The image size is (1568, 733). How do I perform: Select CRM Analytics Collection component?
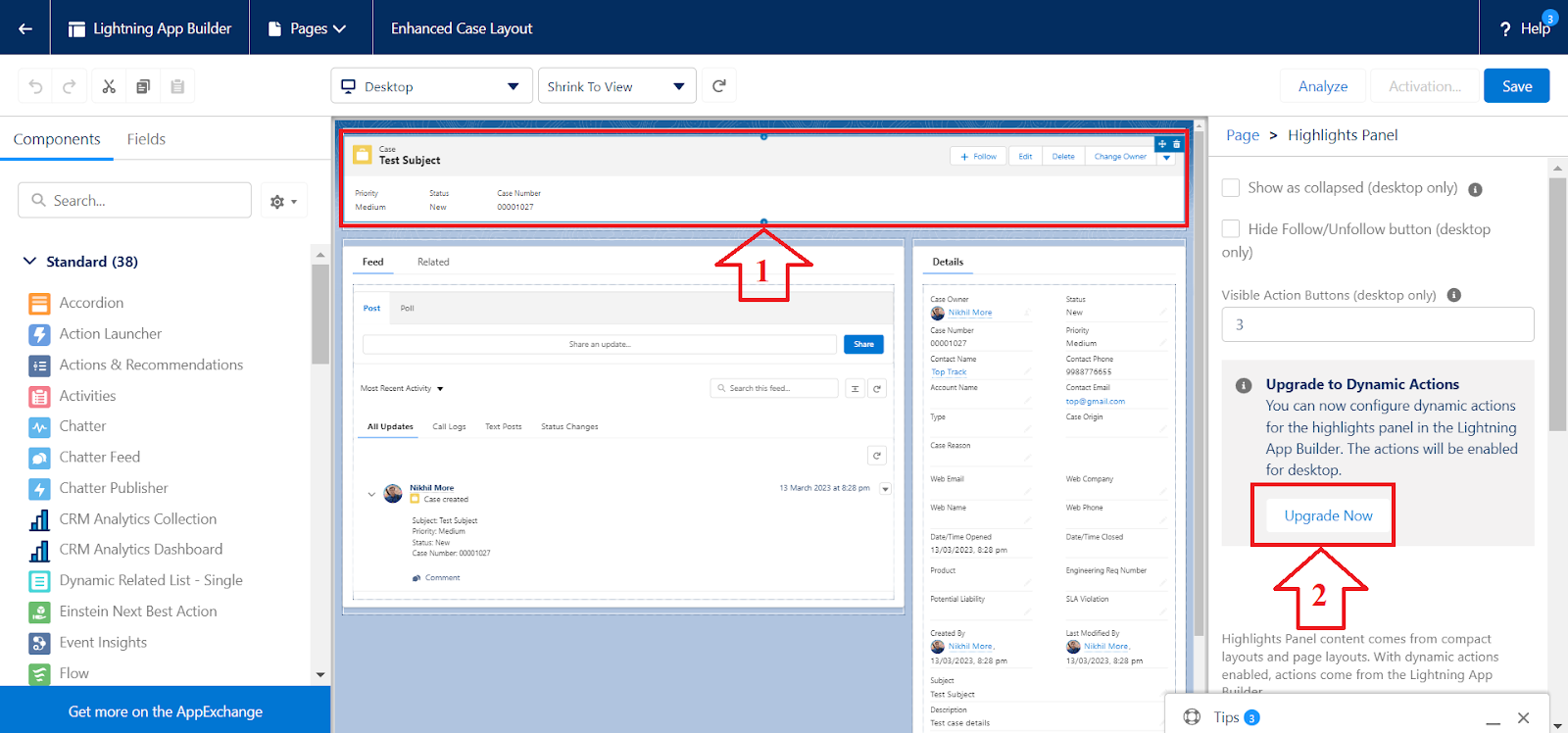(x=138, y=519)
